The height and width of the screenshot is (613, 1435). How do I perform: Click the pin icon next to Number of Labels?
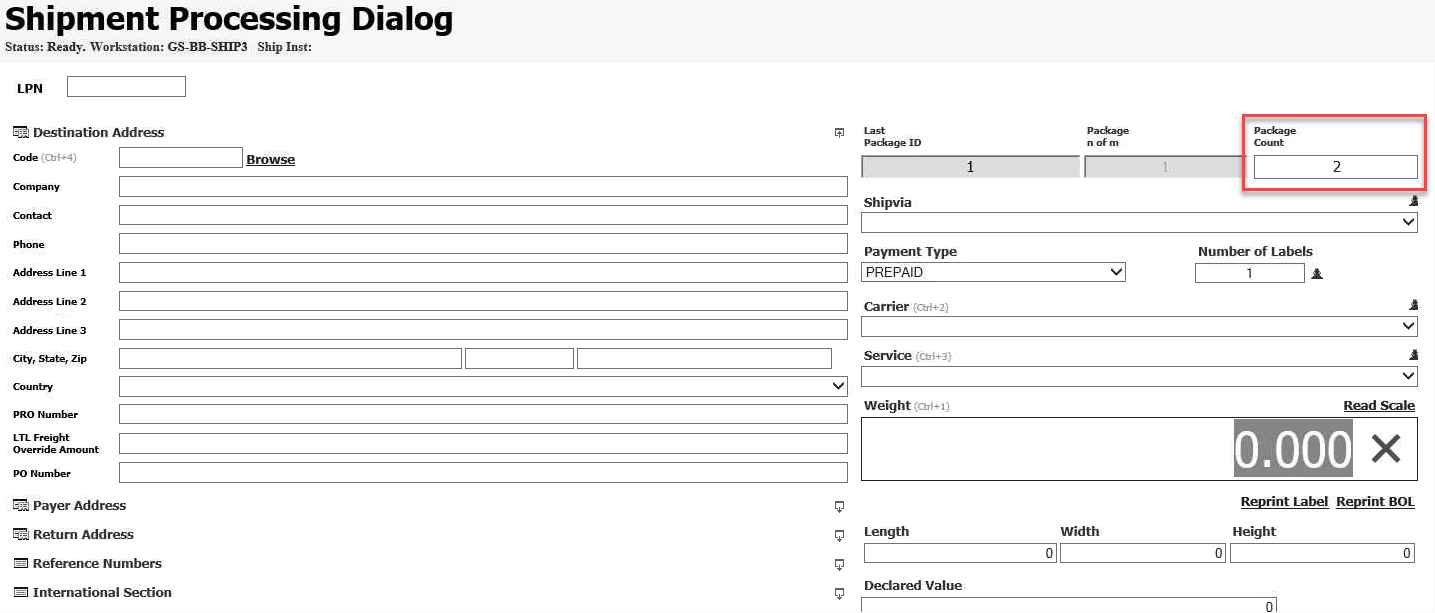click(x=1316, y=272)
